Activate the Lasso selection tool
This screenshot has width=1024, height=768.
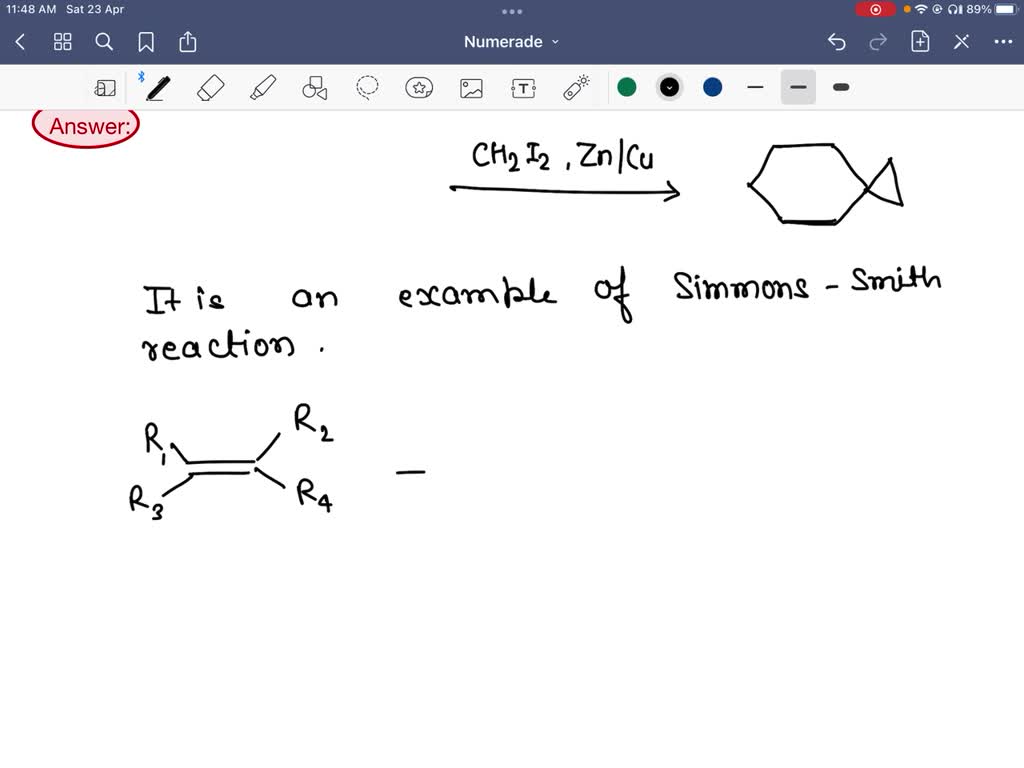point(366,88)
